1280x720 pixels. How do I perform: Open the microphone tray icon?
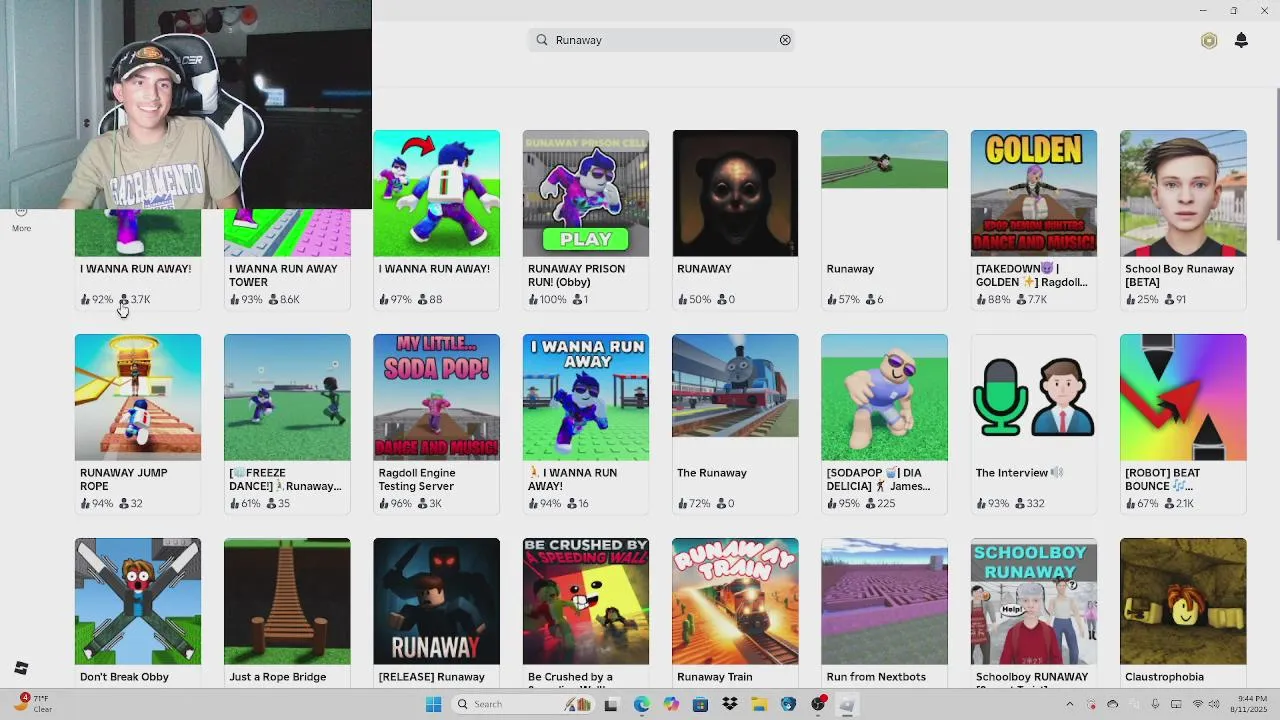1155,704
